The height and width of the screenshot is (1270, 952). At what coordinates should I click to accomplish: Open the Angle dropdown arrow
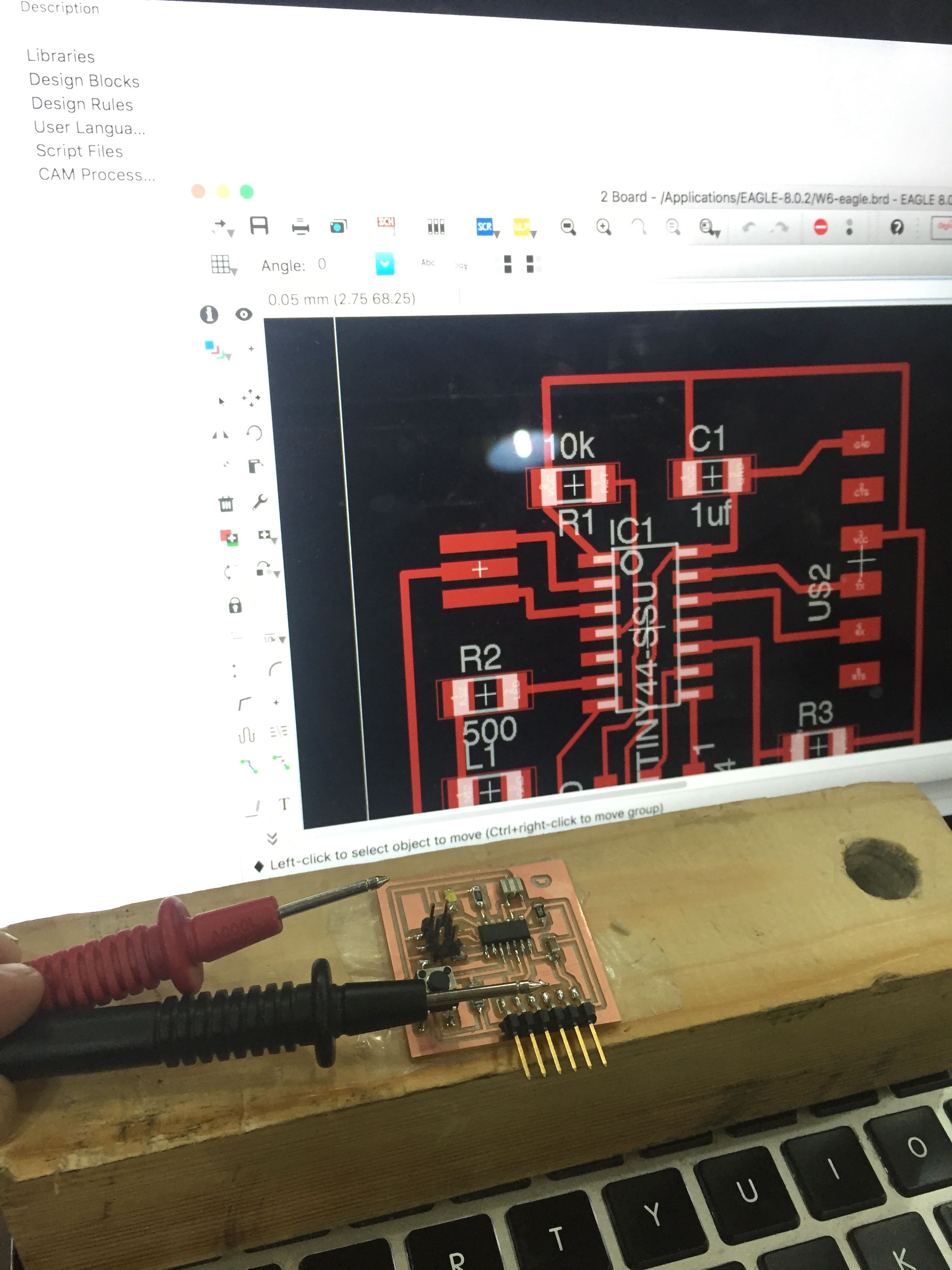pyautogui.click(x=385, y=264)
